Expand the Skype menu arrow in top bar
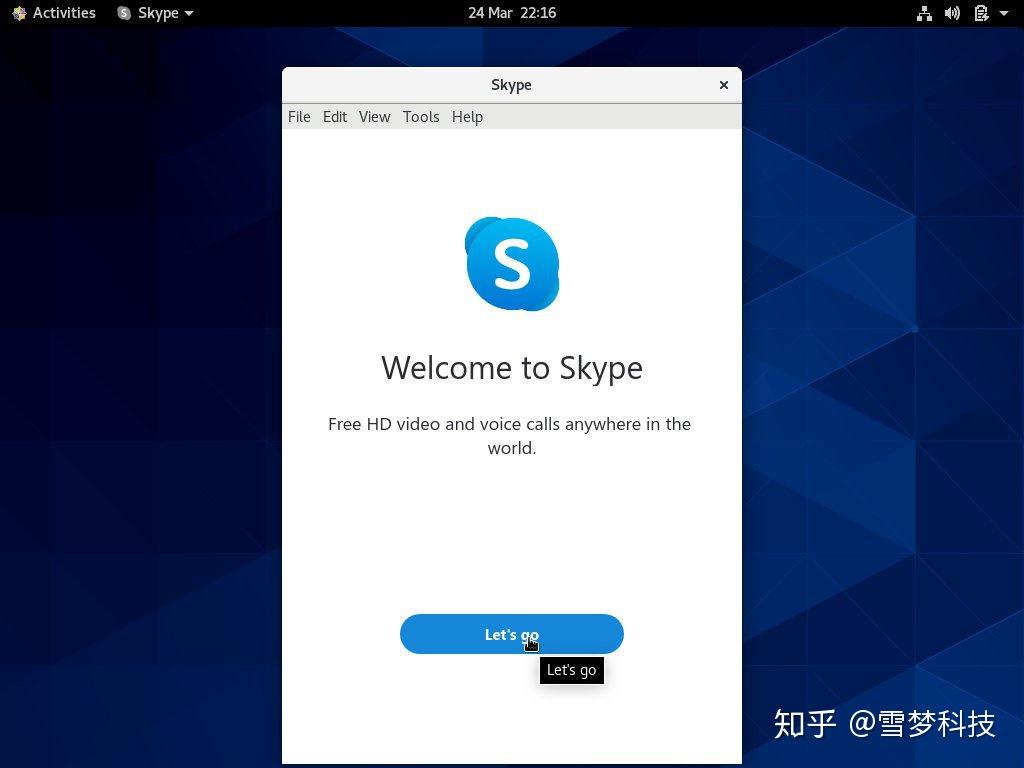This screenshot has width=1024, height=768. pos(187,13)
